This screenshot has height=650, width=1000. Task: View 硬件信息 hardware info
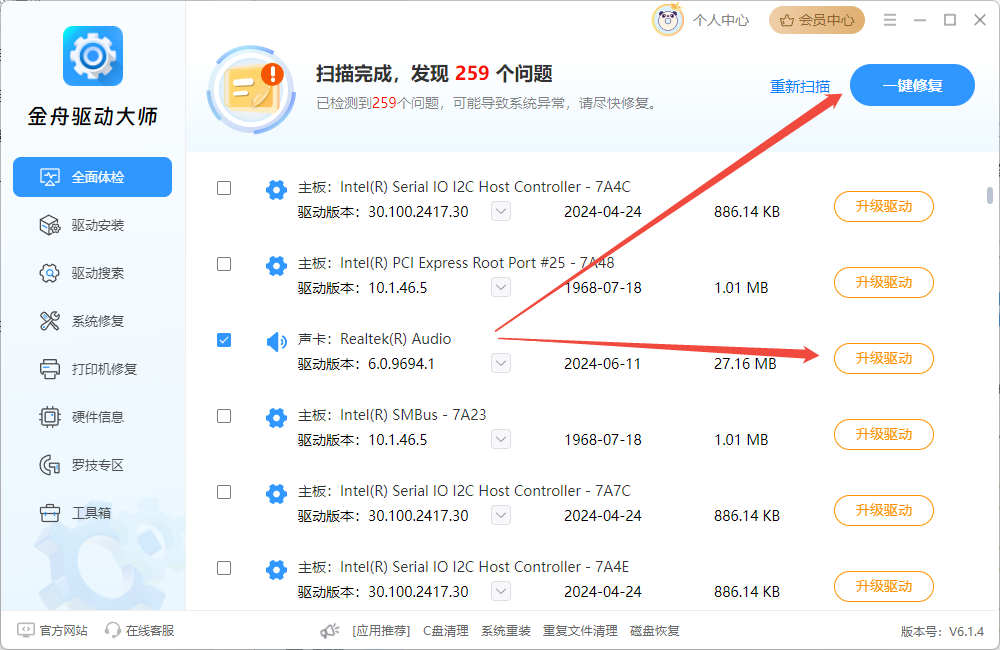click(x=92, y=417)
